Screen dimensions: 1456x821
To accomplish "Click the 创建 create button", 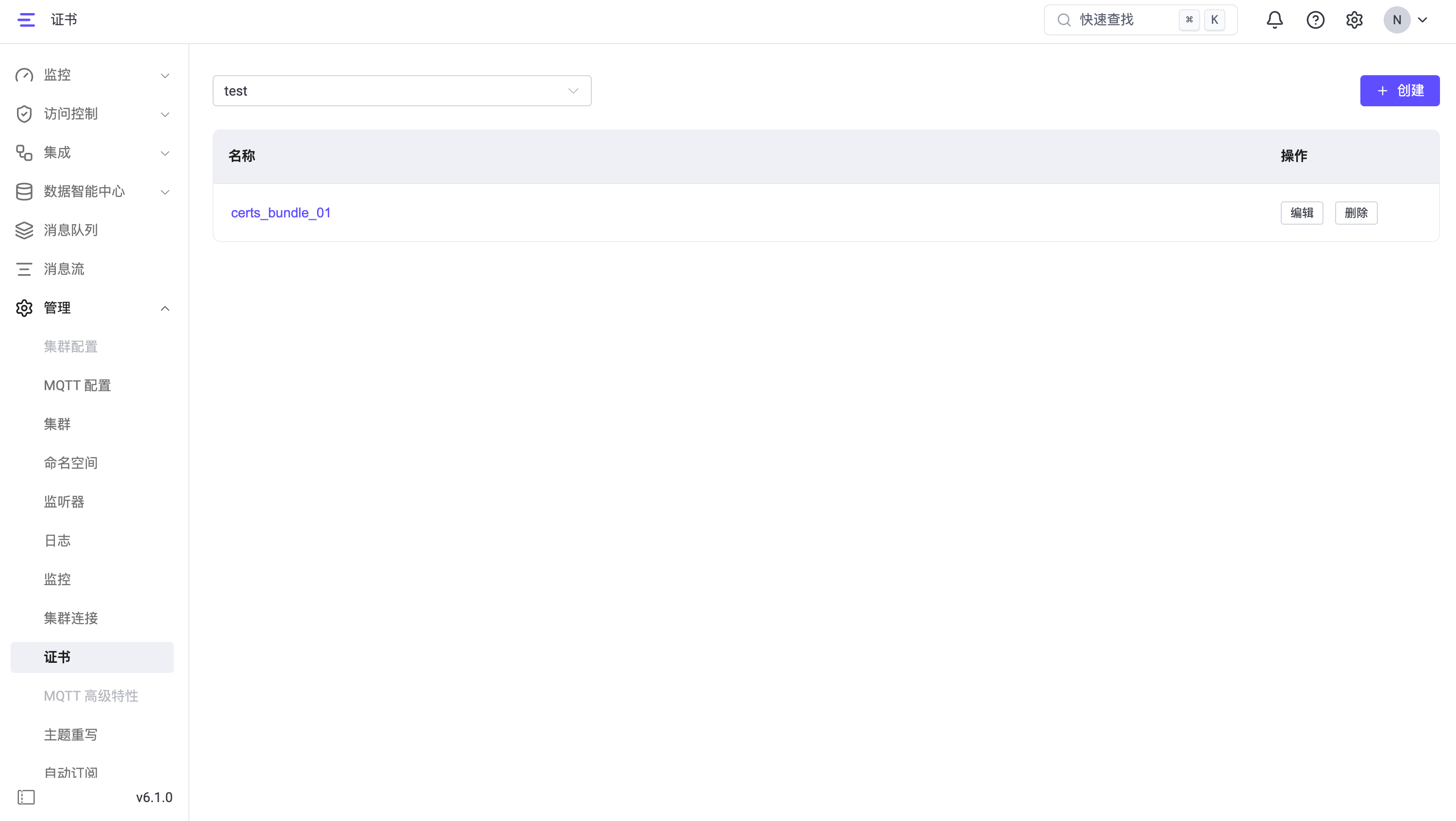I will pos(1400,90).
